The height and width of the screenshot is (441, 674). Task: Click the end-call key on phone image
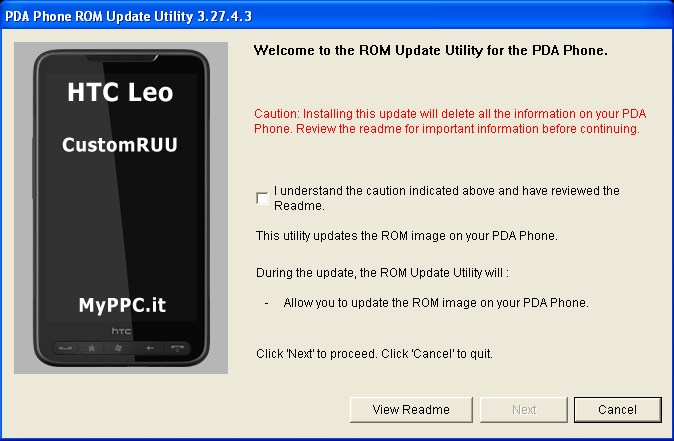coord(177,348)
